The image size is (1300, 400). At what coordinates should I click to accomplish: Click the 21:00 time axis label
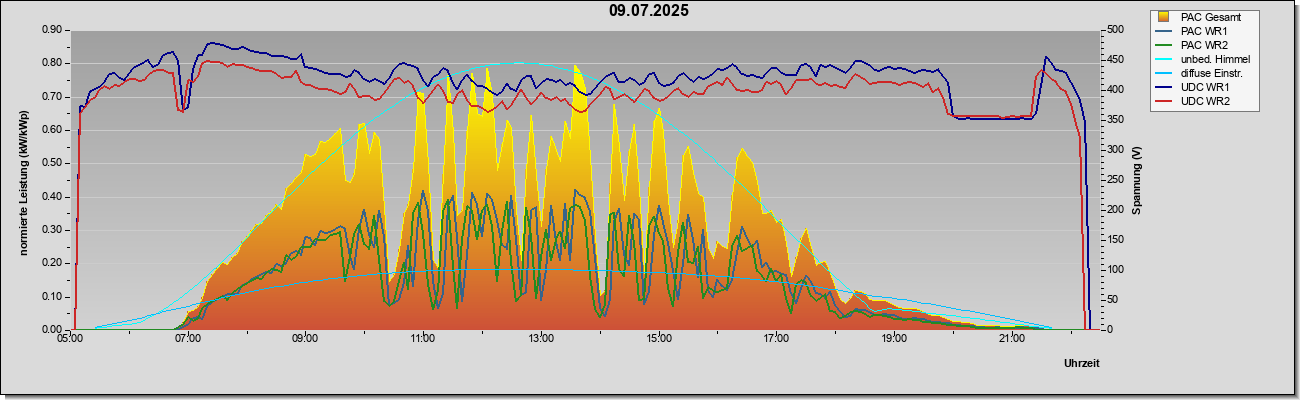point(1011,339)
